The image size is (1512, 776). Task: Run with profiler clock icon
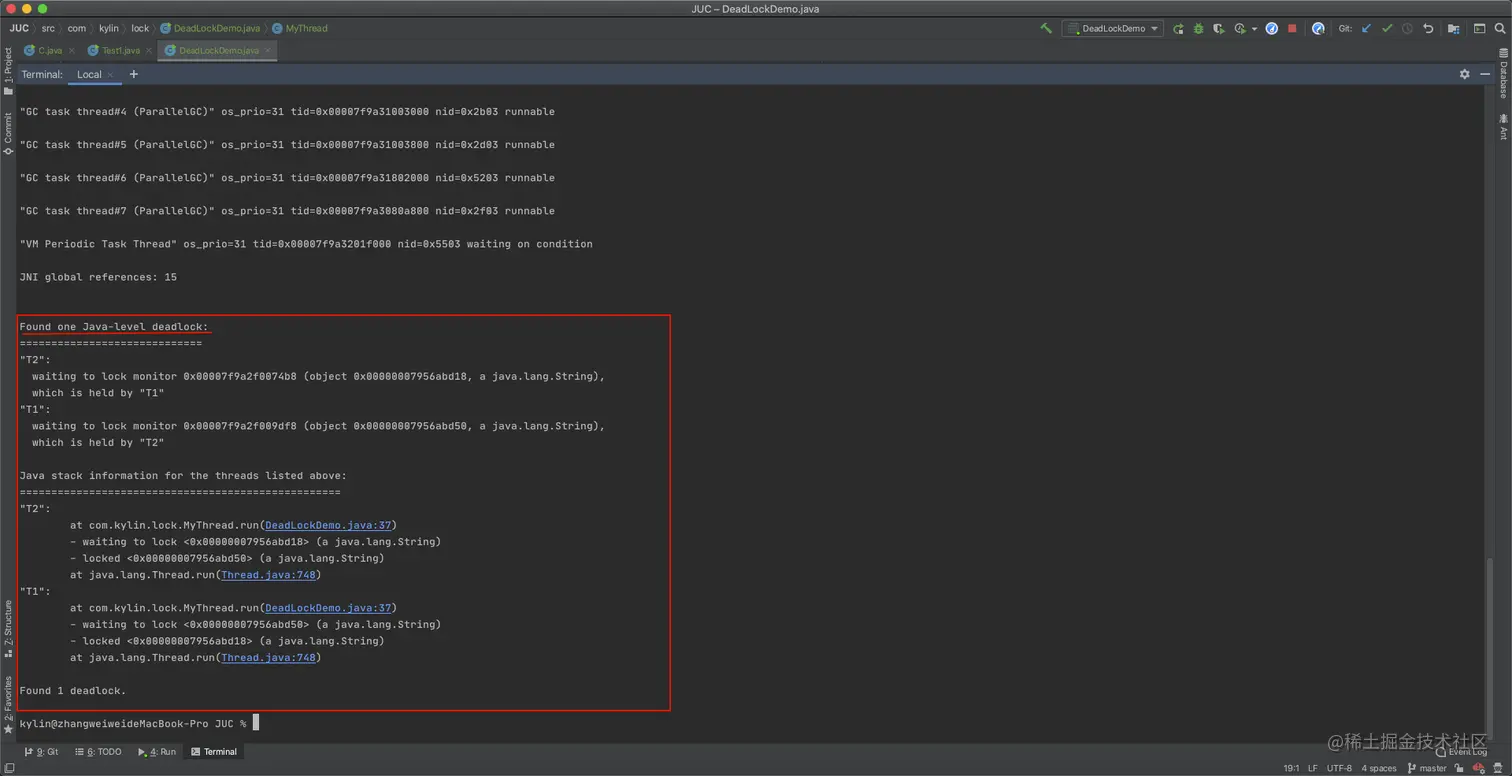click(1241, 29)
